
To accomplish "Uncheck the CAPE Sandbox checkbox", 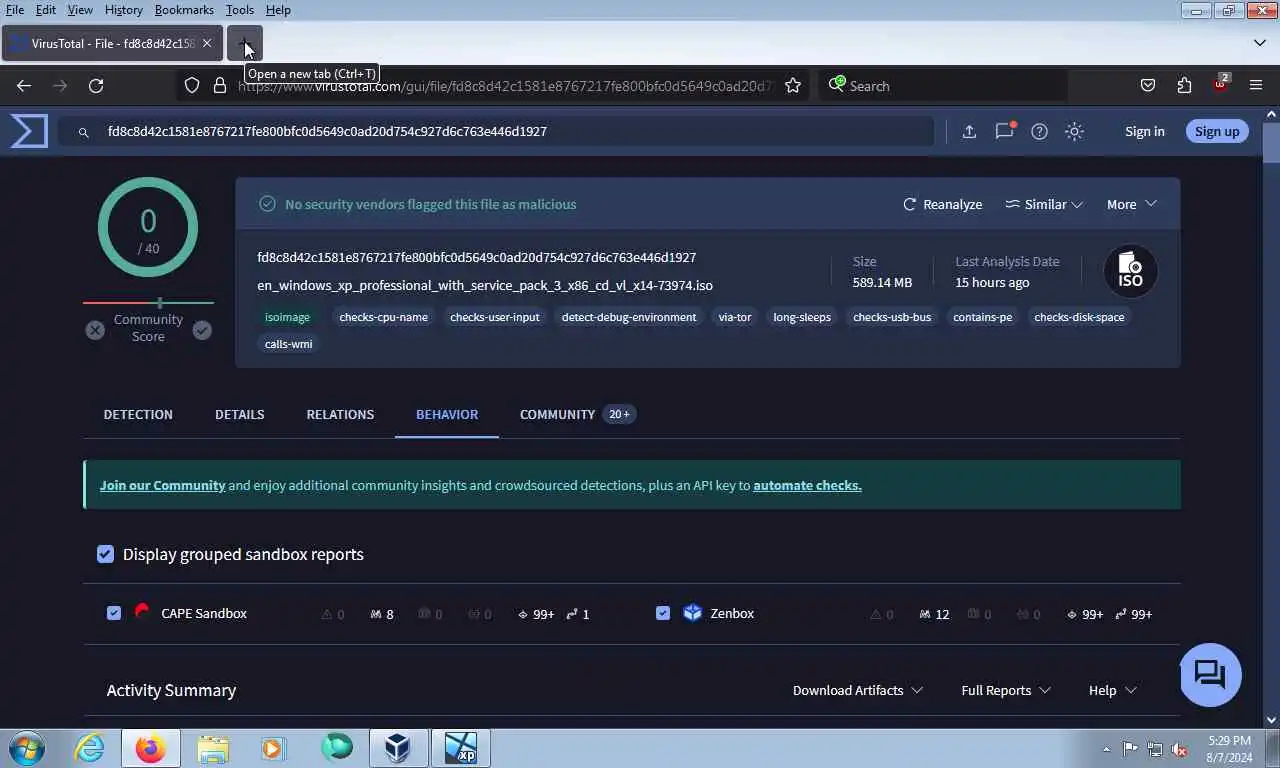I will [x=114, y=613].
